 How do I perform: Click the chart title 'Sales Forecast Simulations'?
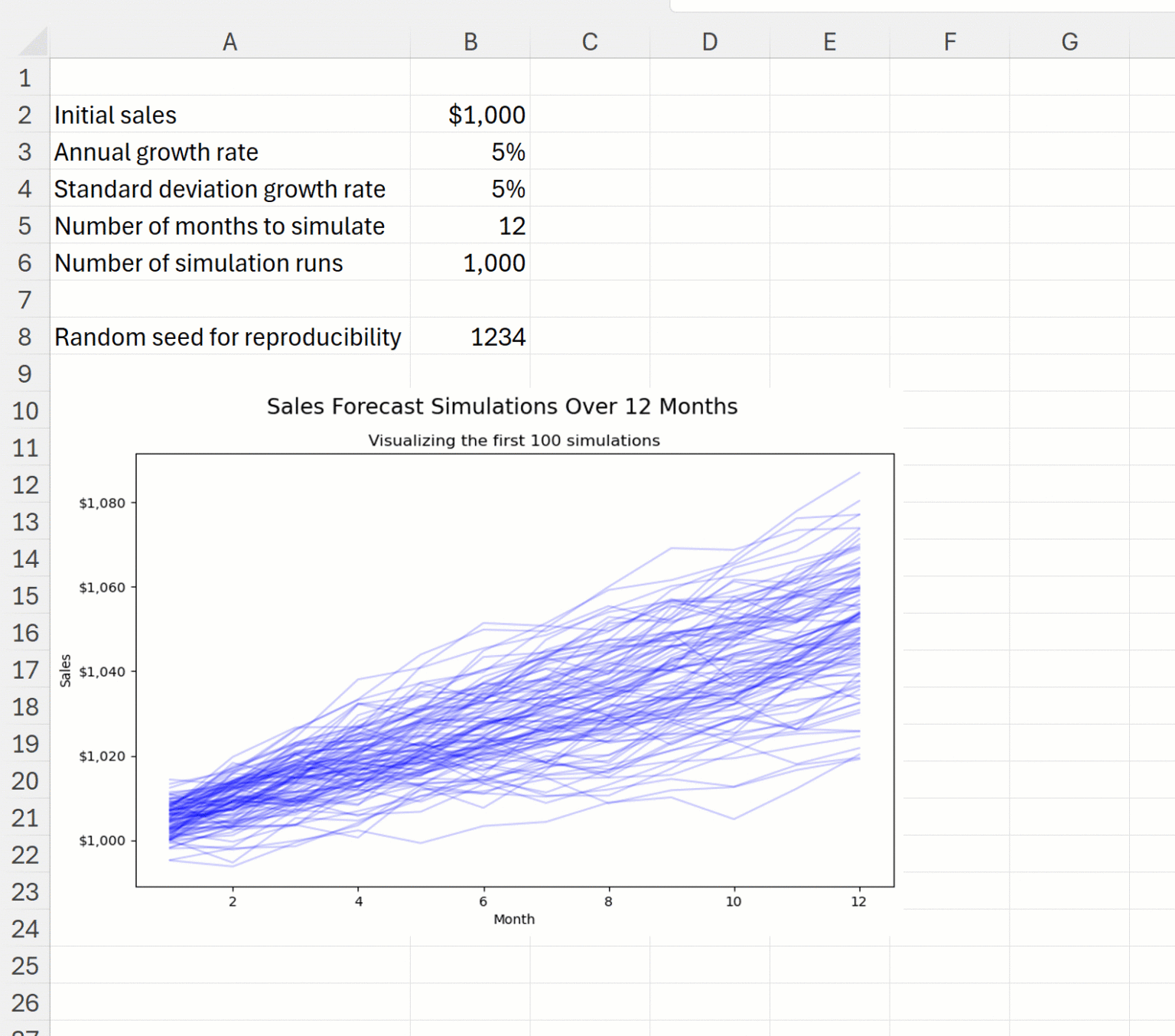click(502, 406)
